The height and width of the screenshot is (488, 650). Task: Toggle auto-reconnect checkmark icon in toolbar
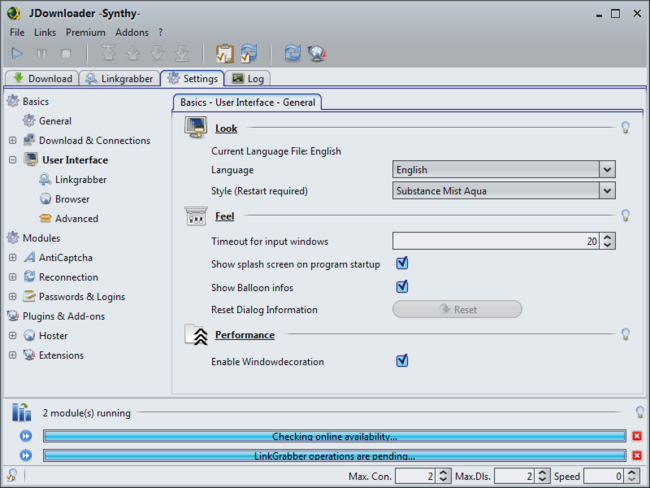pos(249,53)
